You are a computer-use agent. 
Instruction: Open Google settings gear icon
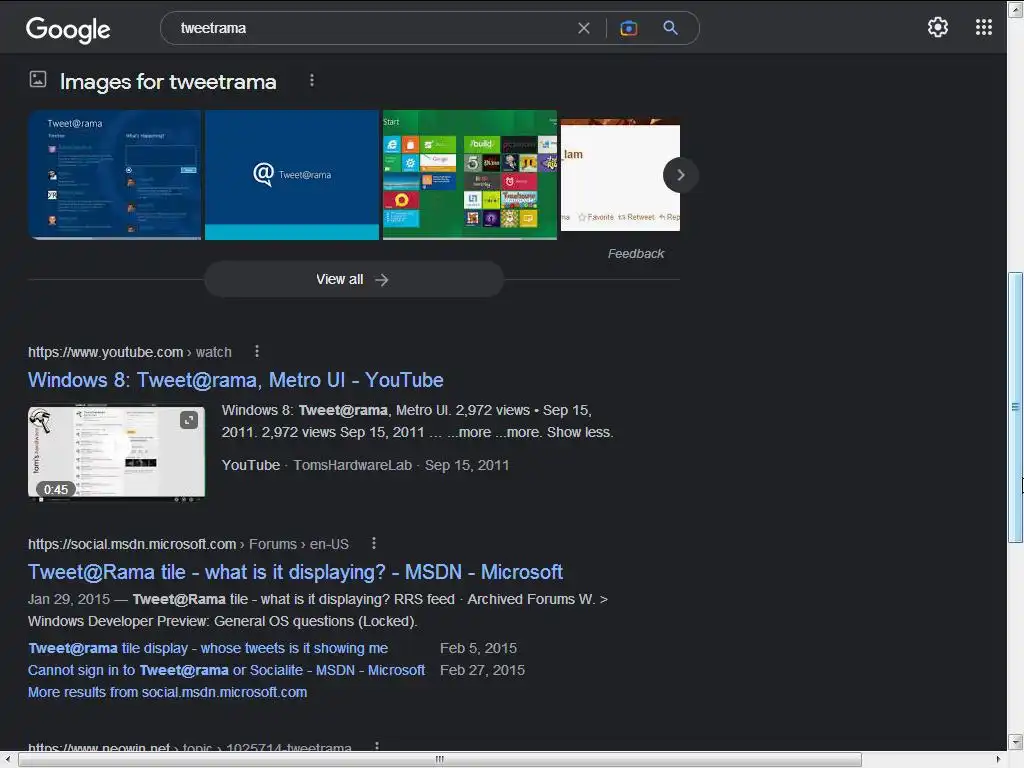click(938, 27)
